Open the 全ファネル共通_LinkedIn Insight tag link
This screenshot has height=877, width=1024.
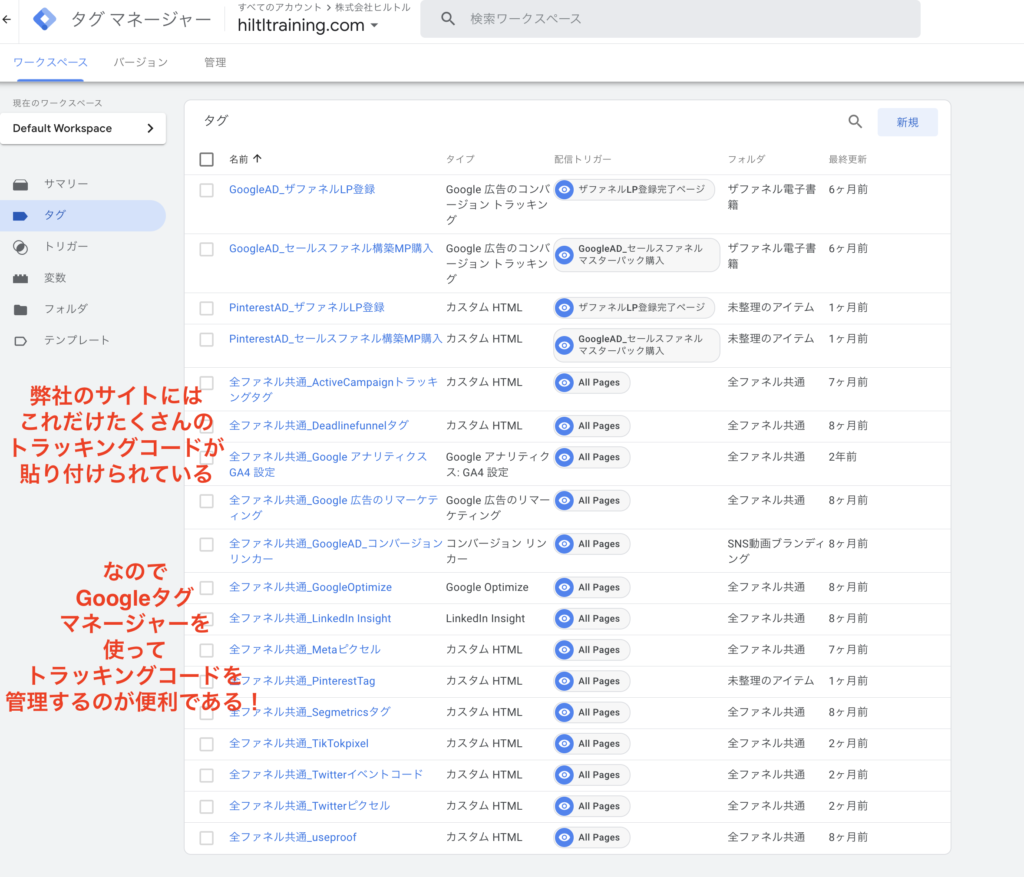point(310,618)
